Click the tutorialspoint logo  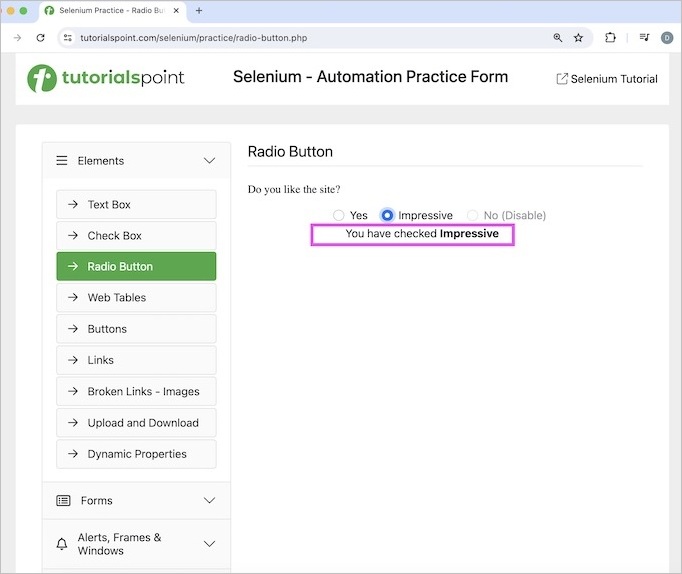click(106, 78)
